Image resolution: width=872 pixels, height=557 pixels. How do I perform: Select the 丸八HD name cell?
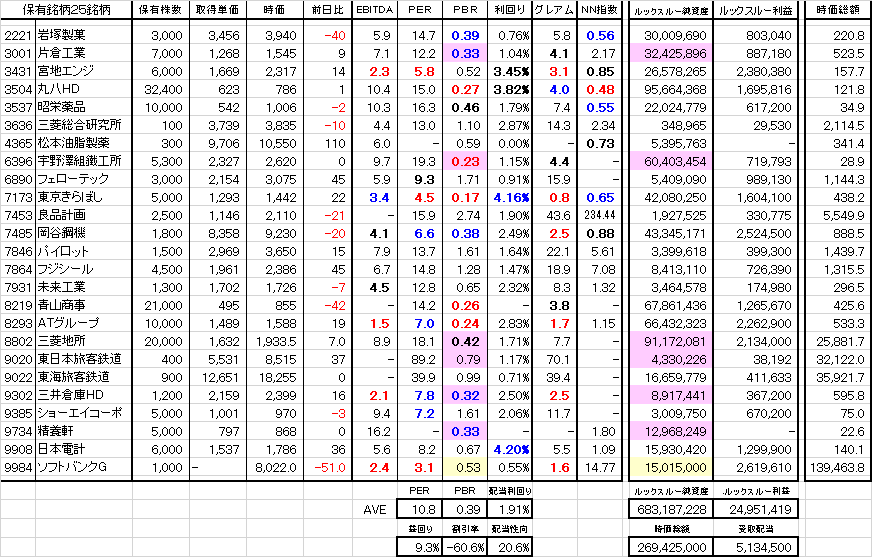[x=58, y=89]
